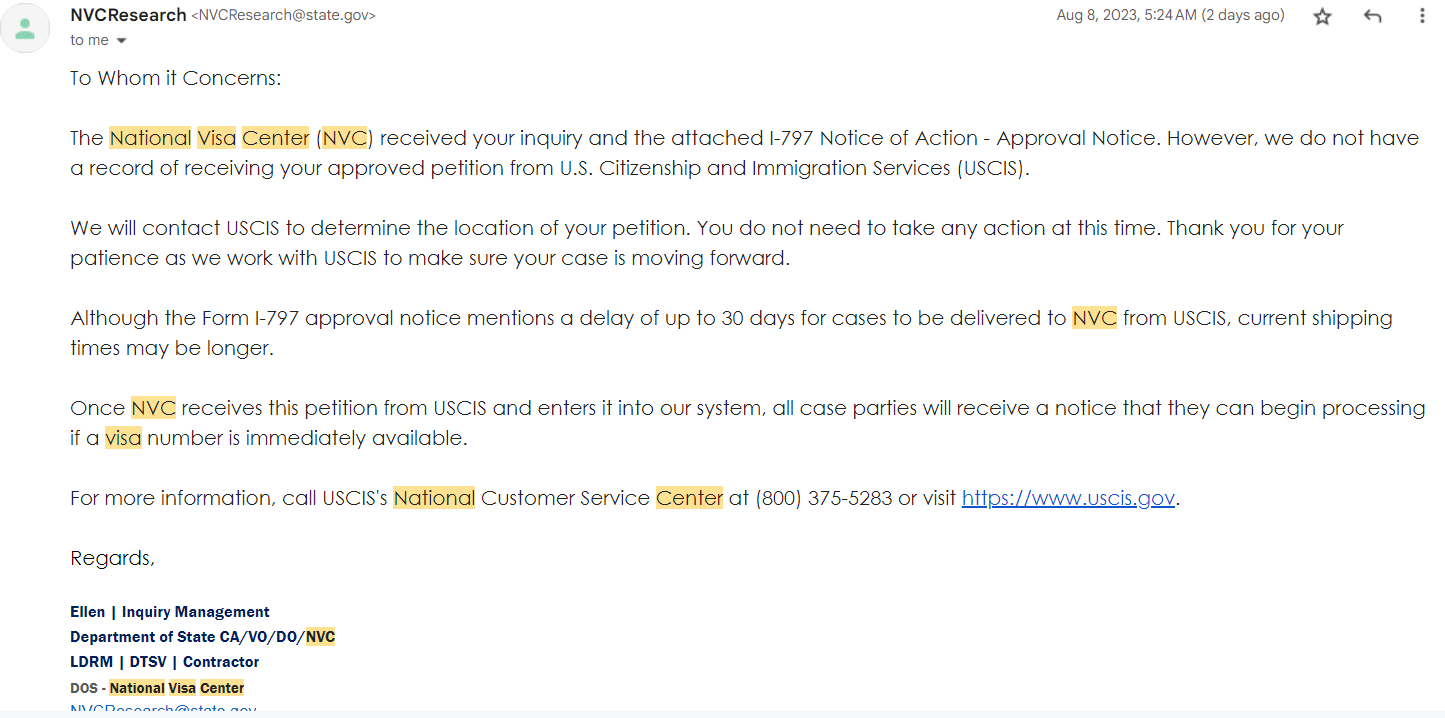Click the Aug 8, 2023 timestamp
This screenshot has width=1445, height=718.
coord(1170,15)
